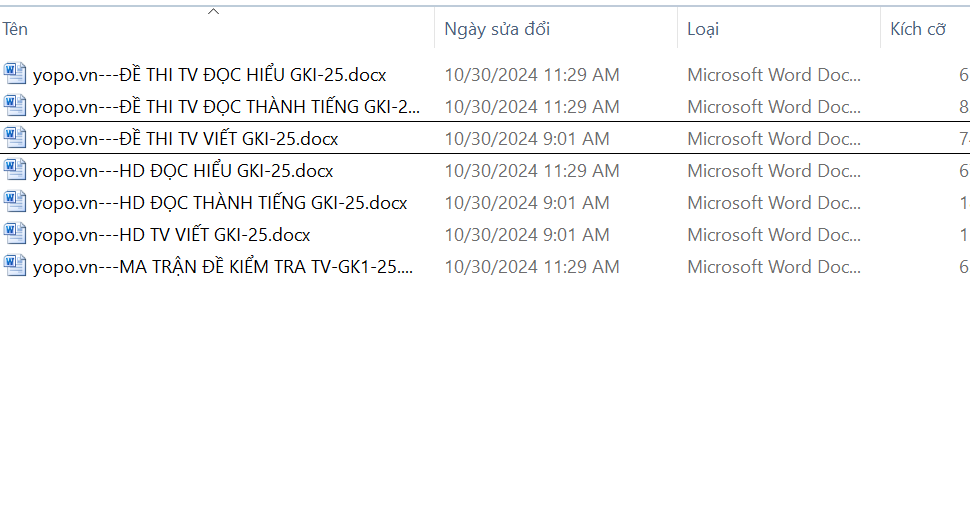This screenshot has height=517, width=970.
Task: Click Word icon of ĐỀ THI TV ĐỌC HIỂU file
Action: (x=15, y=73)
